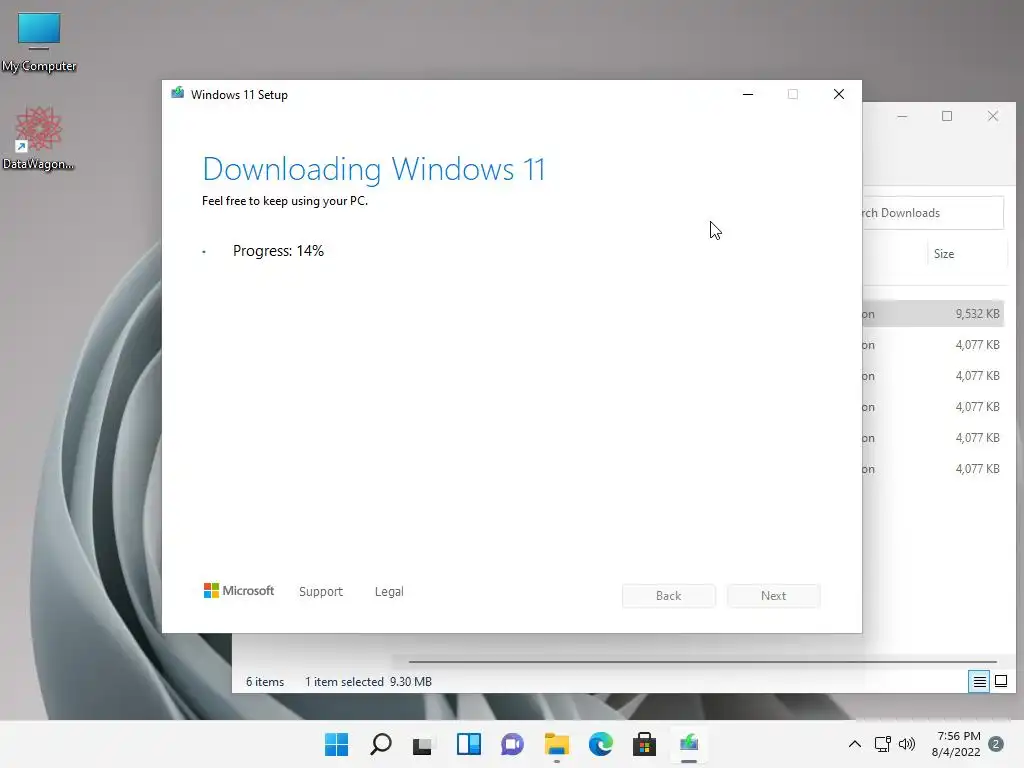Screen dimensions: 1024x768
Task: Open the network status tray icon
Action: pyautogui.click(x=882, y=744)
